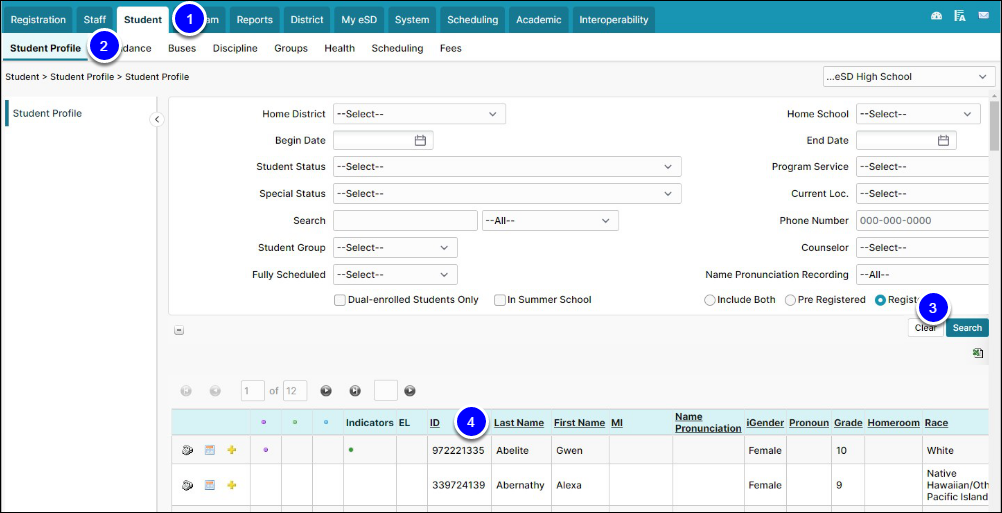Open the calendar icon in Abernathy's row
Image resolution: width=1002 pixels, height=513 pixels.
click(210, 485)
